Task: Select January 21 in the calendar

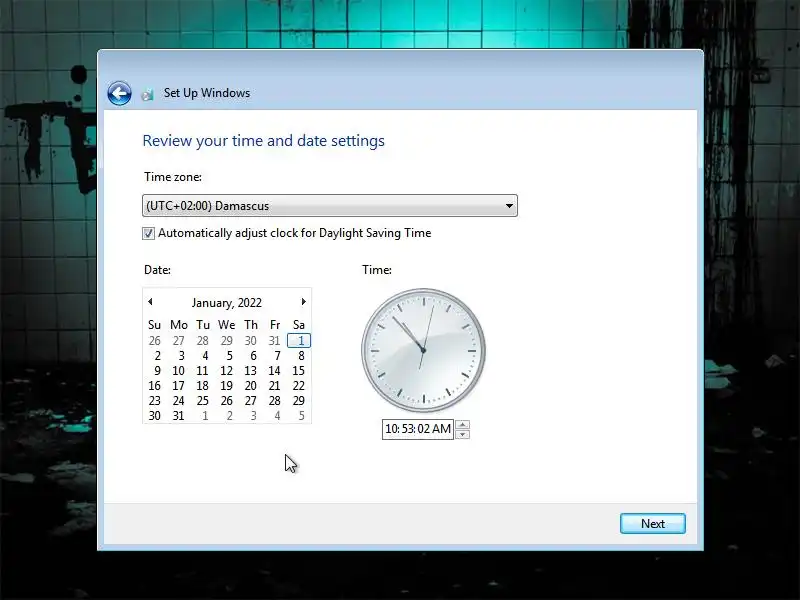Action: (x=274, y=386)
